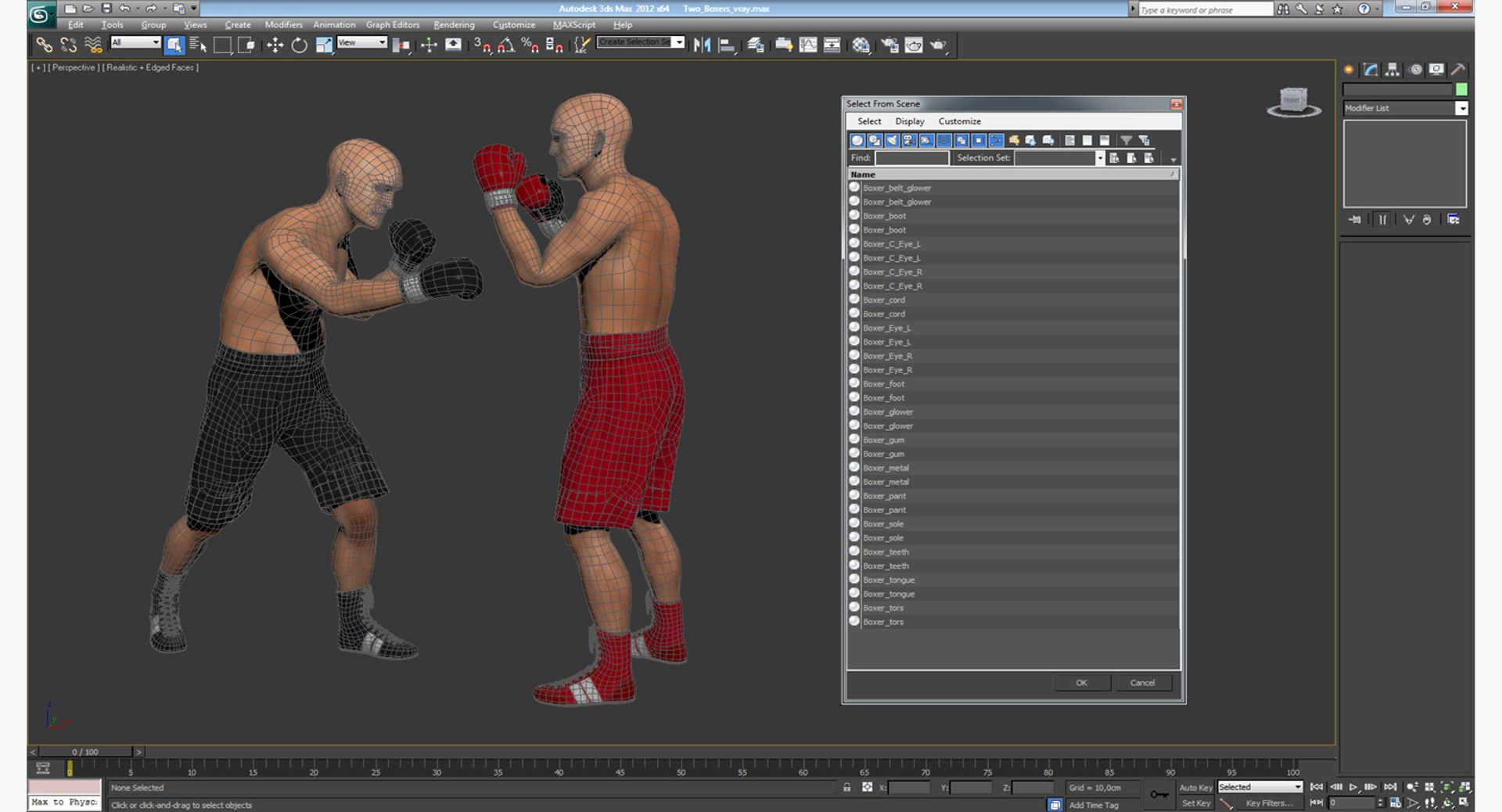Switch to the Utilities panel hammer icon
This screenshot has height=812, width=1502.
[x=1457, y=70]
